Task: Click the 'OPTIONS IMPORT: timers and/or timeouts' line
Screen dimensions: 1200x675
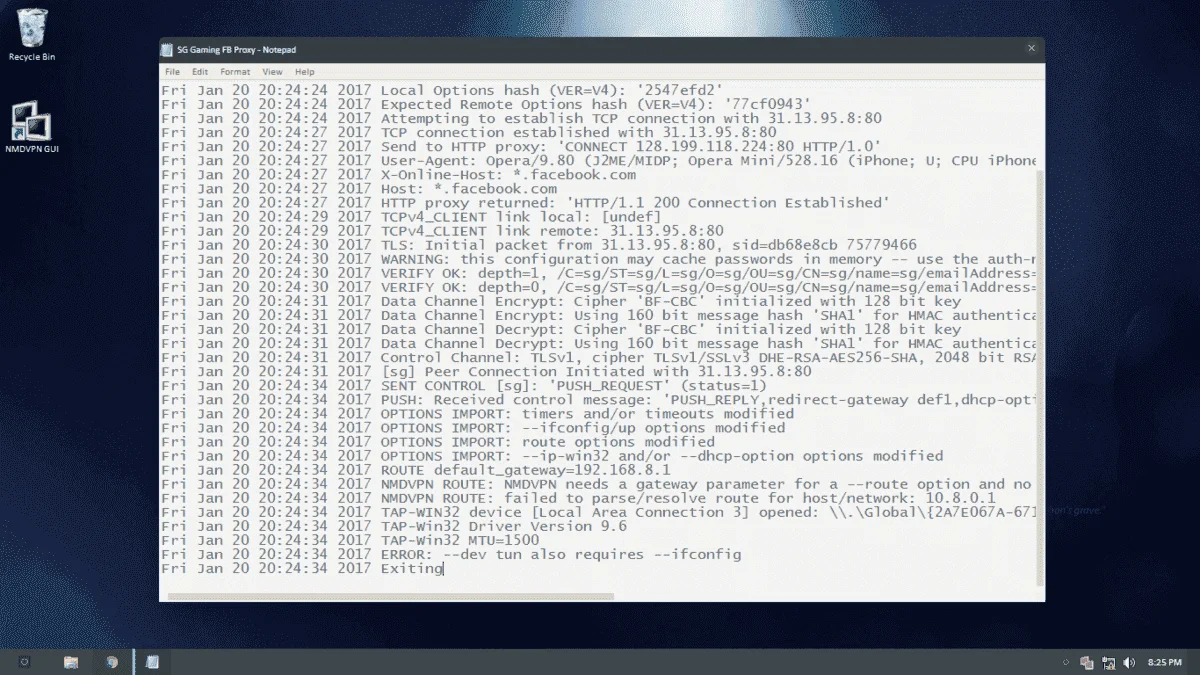Action: tap(478, 413)
